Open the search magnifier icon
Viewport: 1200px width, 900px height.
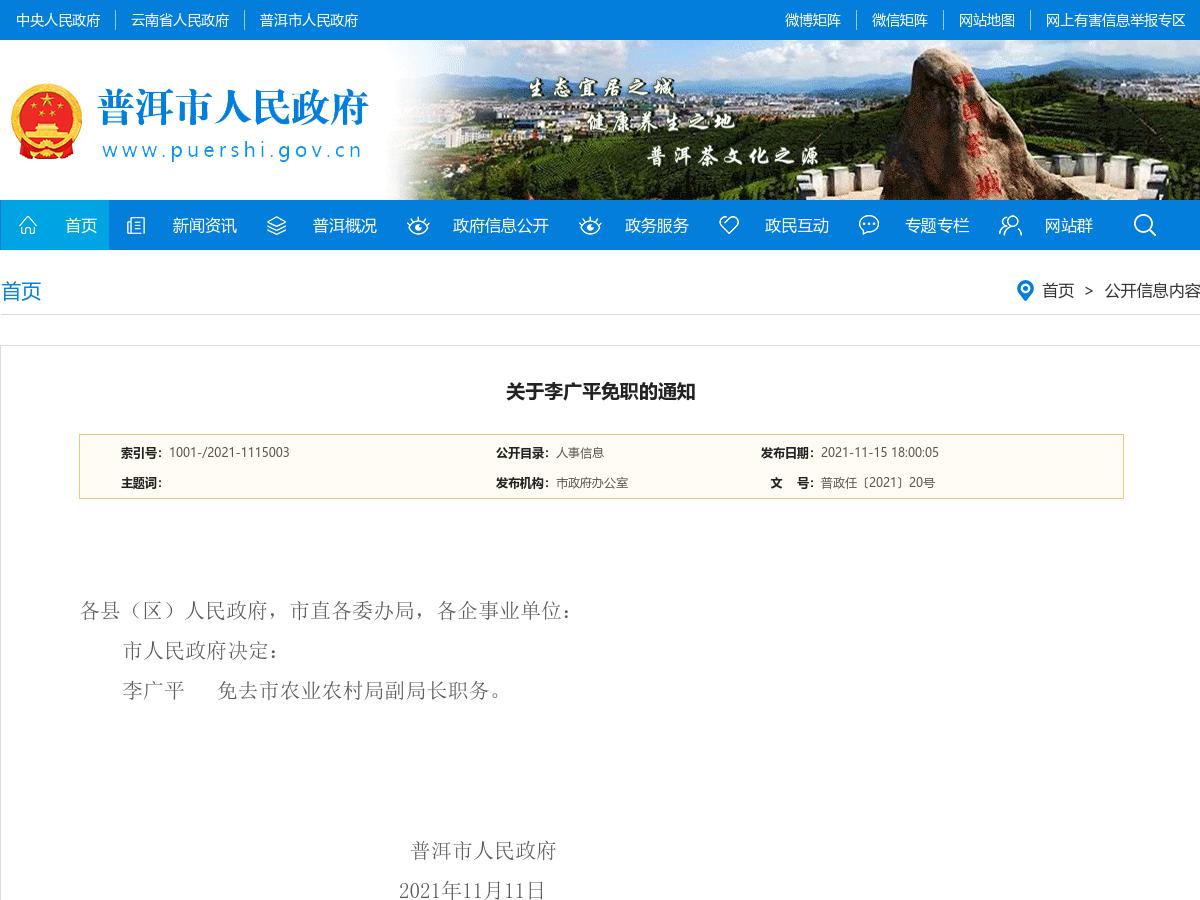1145,225
